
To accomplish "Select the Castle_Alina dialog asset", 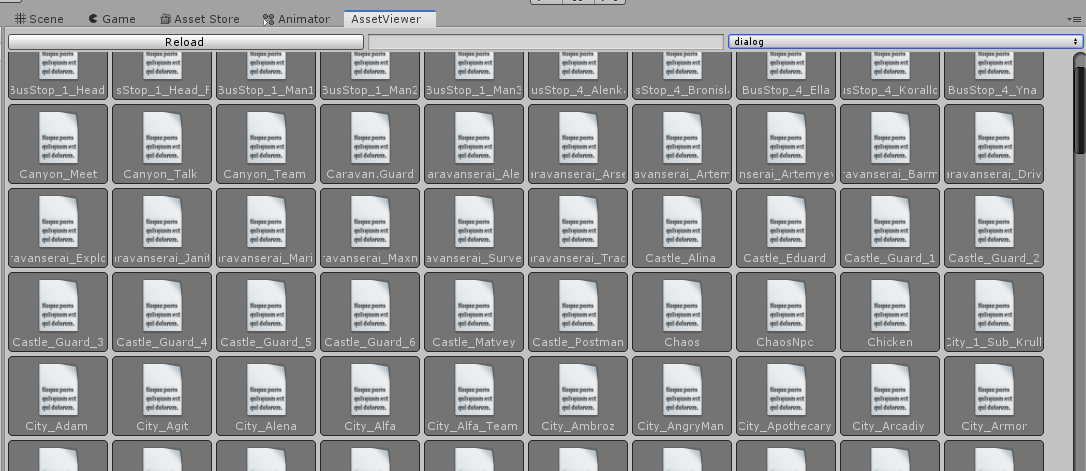I will [x=682, y=228].
